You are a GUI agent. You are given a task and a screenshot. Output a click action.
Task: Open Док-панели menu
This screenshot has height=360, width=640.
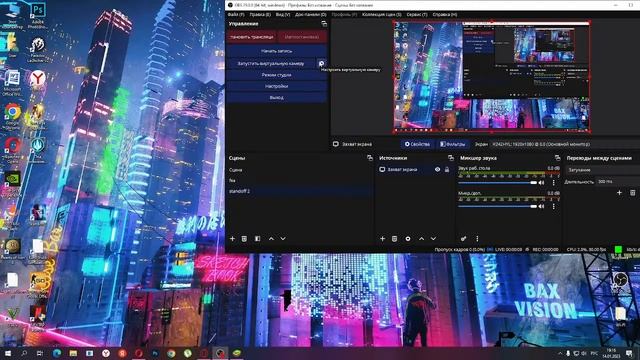(311, 15)
